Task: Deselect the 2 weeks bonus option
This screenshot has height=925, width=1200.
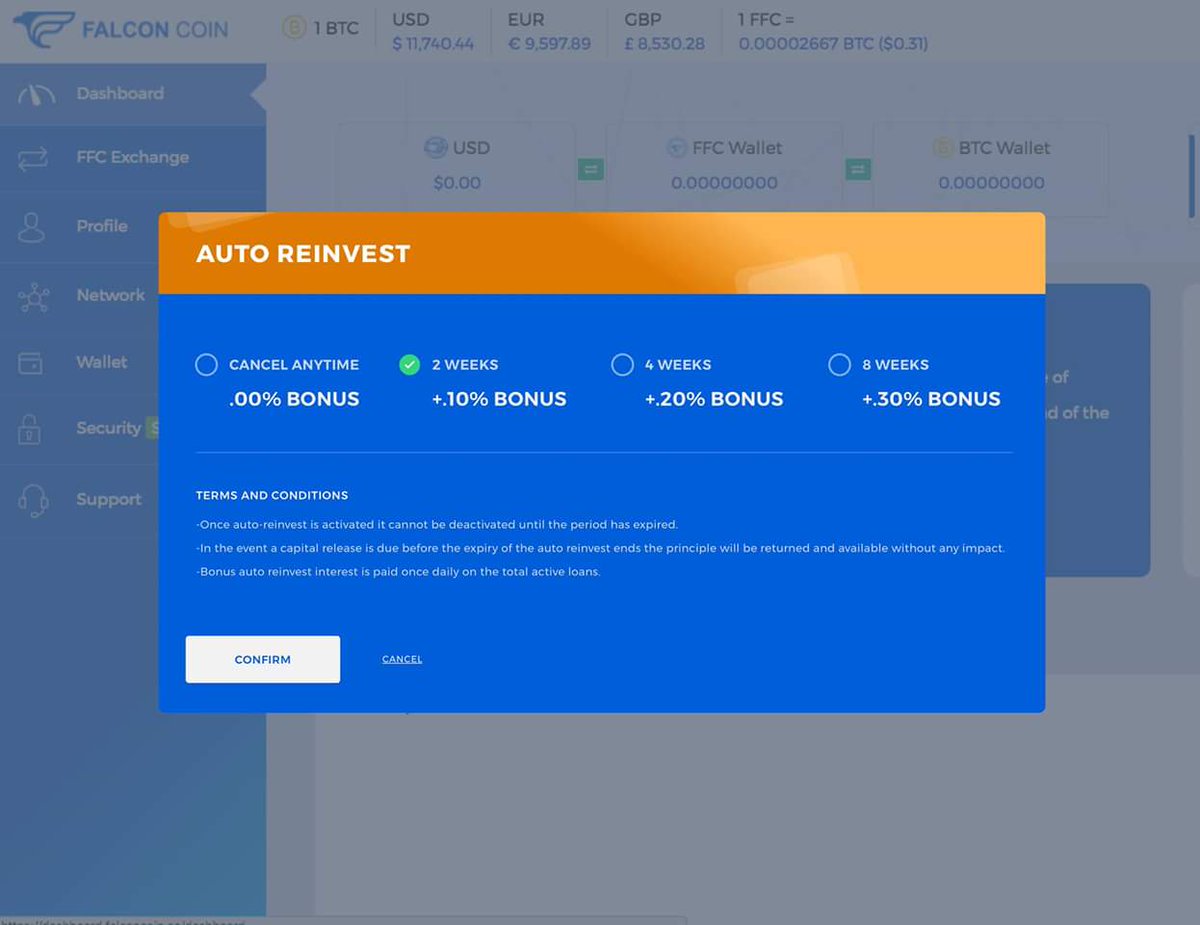Action: (x=409, y=364)
